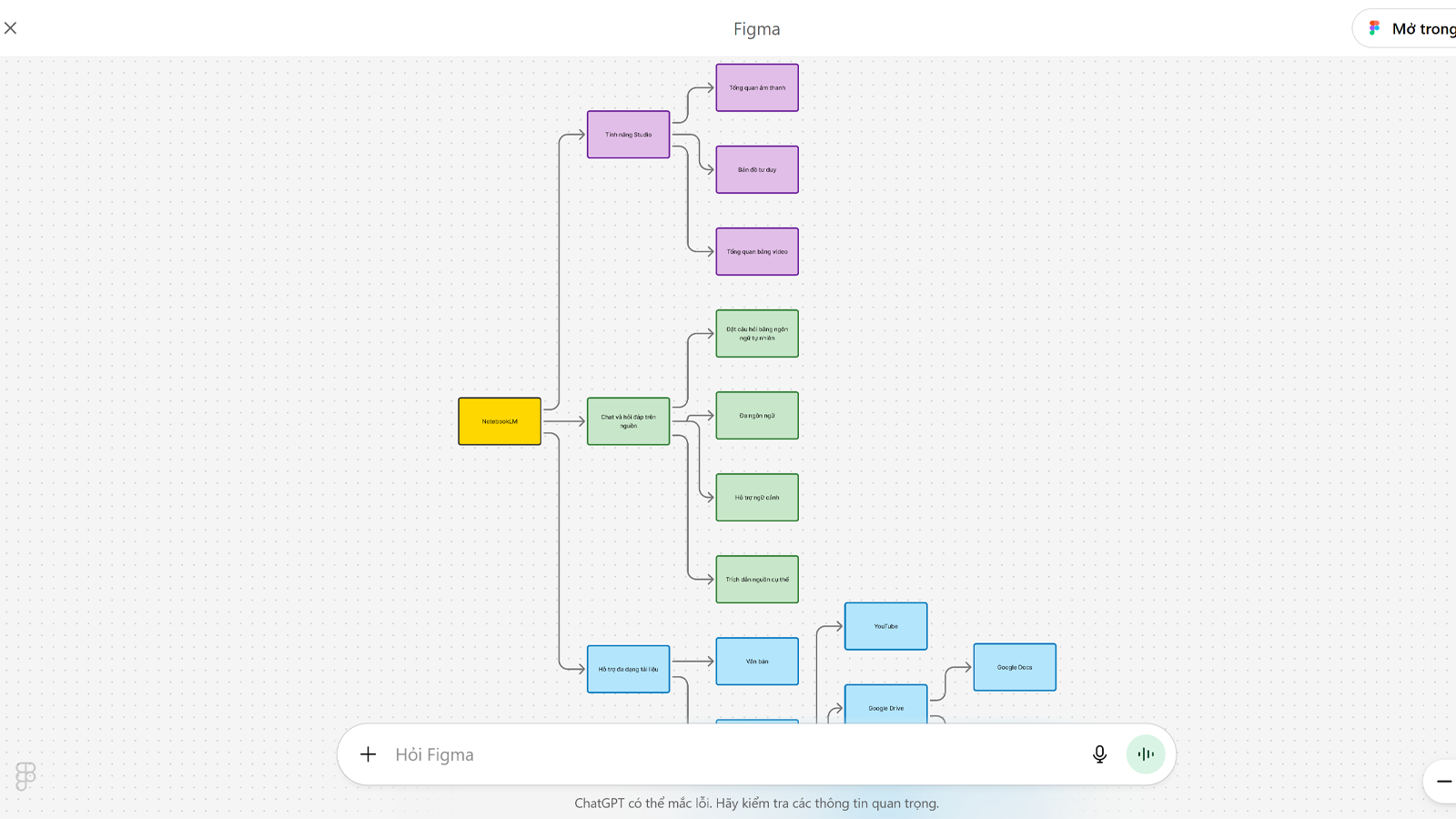Image resolution: width=1456 pixels, height=819 pixels.
Task: Select the "Trích dẫn nguồn cụ thể" node
Action: pos(757,580)
